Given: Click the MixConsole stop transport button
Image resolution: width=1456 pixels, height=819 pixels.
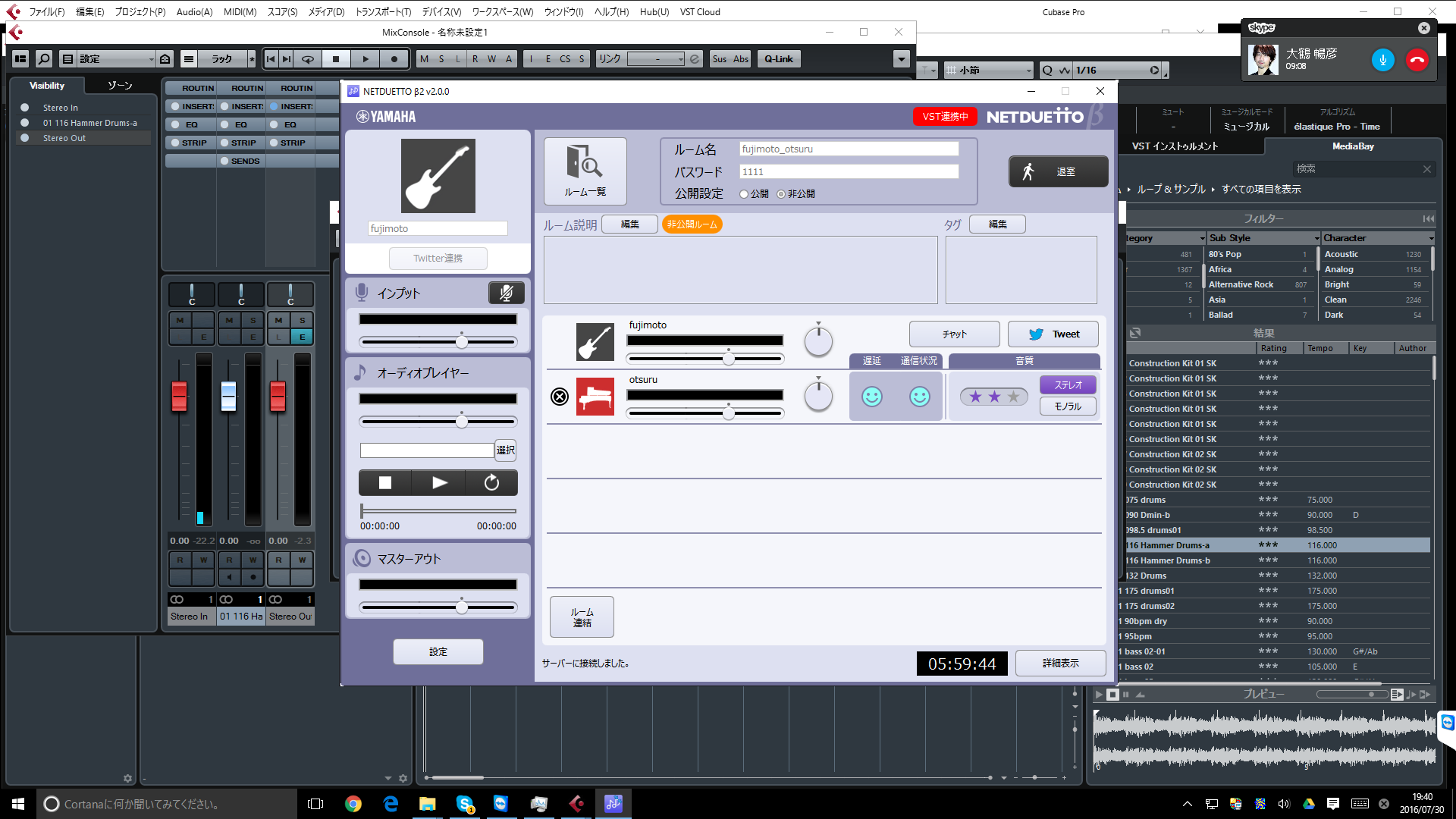Looking at the screenshot, I should [336, 59].
